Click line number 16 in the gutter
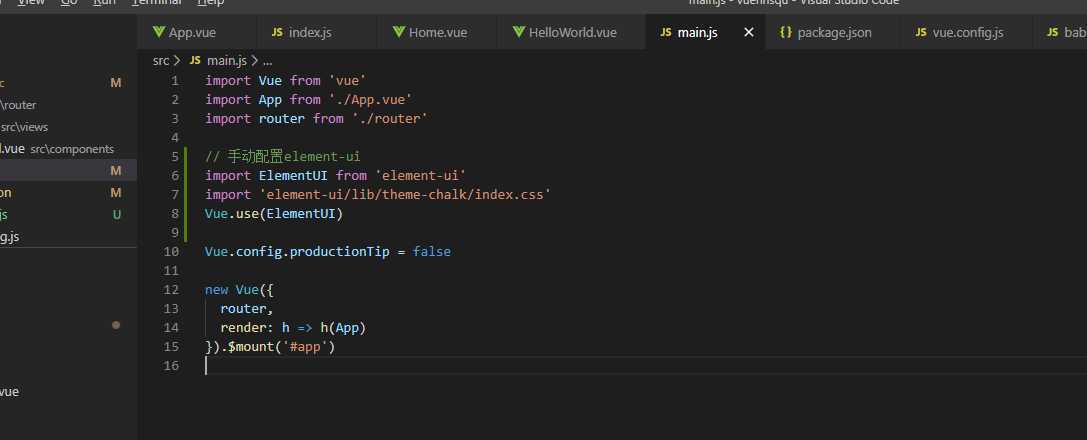Image resolution: width=1087 pixels, height=440 pixels. coord(171,365)
